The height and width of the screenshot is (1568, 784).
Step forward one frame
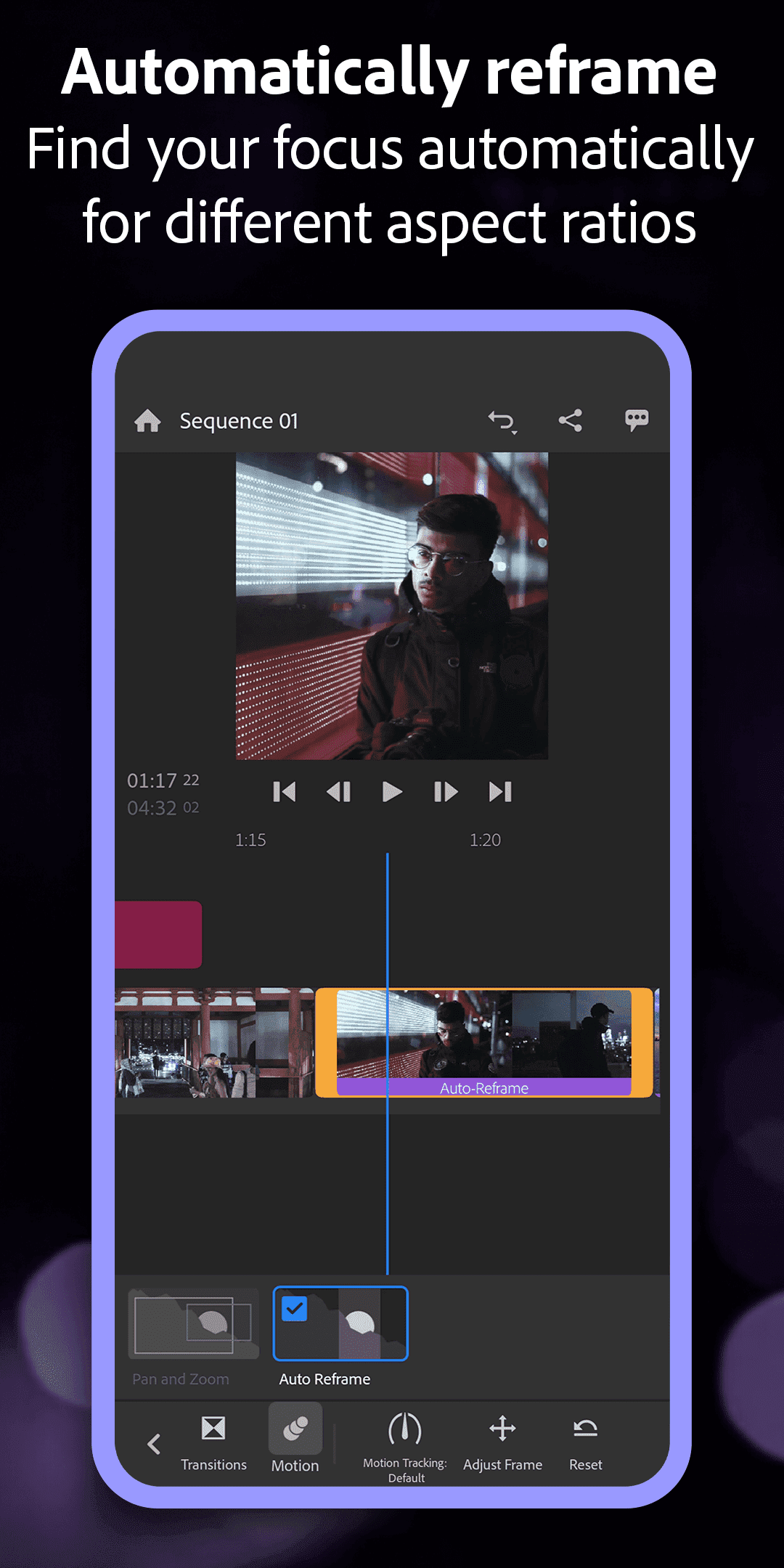(445, 792)
